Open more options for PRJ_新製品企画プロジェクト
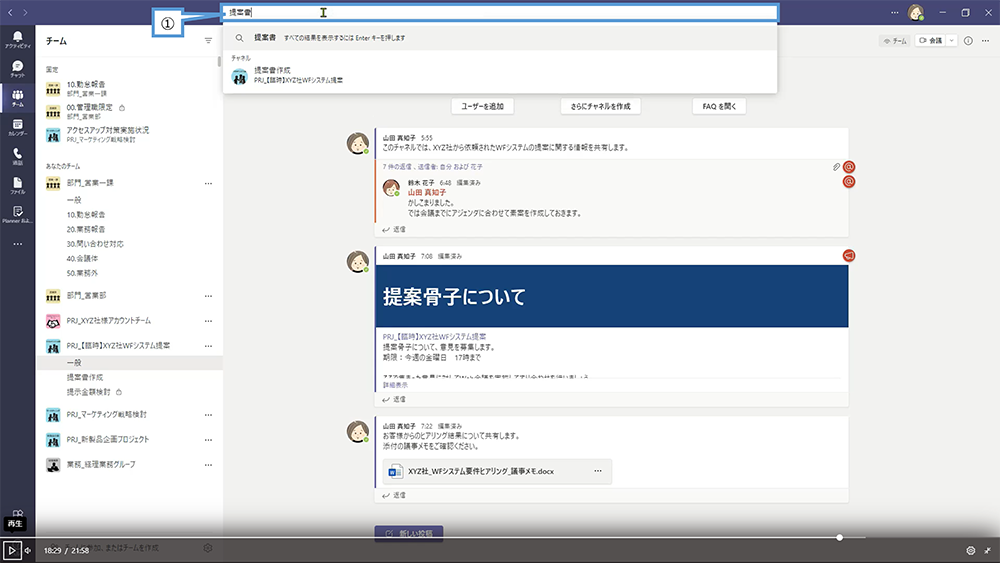1000x563 pixels. (x=208, y=439)
